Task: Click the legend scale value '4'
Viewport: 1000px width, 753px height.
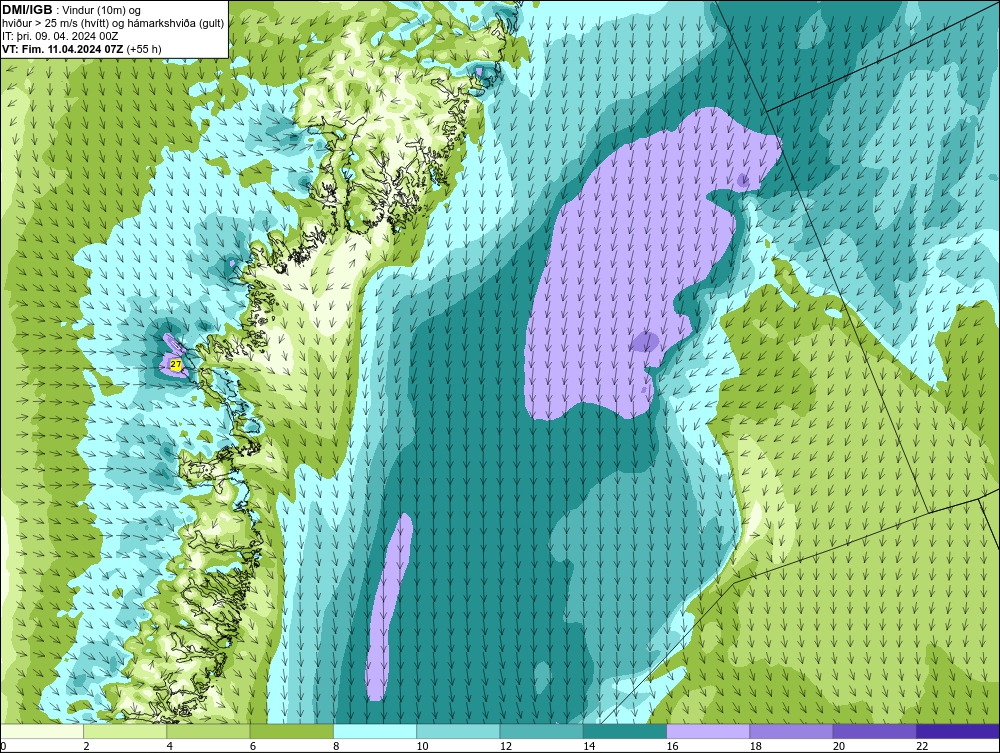Action: (x=170, y=747)
